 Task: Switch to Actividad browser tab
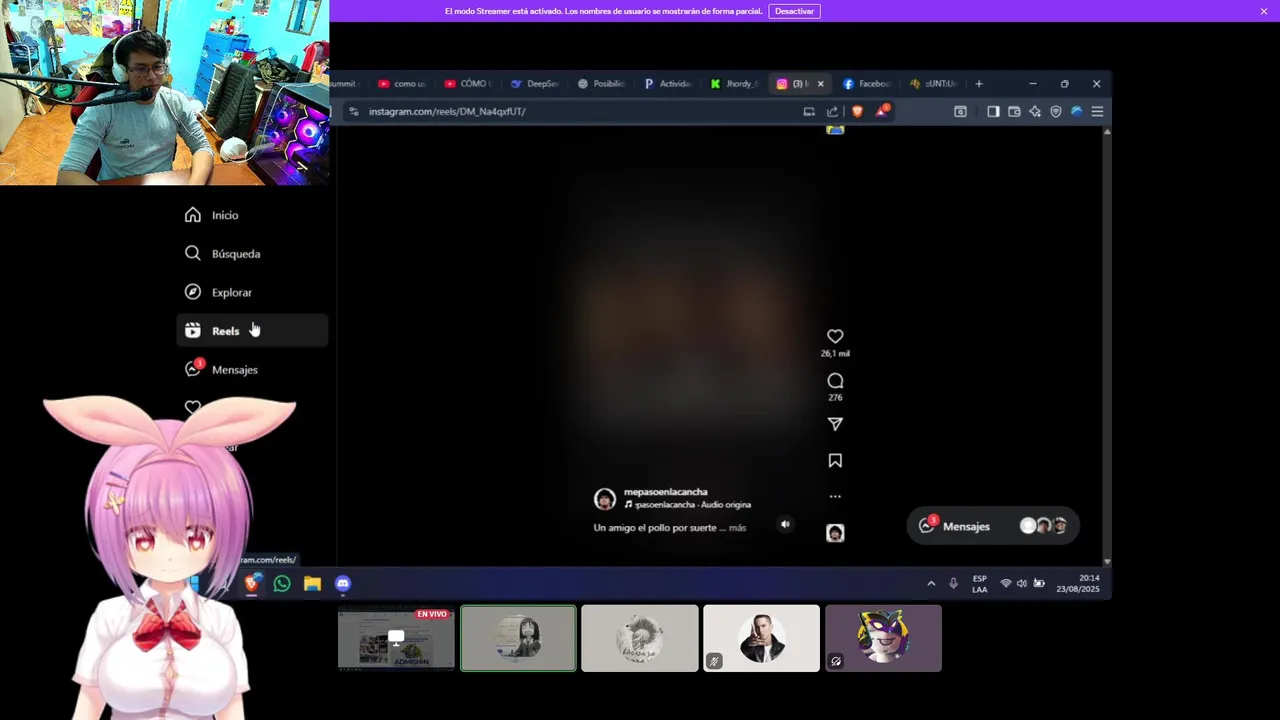click(668, 84)
